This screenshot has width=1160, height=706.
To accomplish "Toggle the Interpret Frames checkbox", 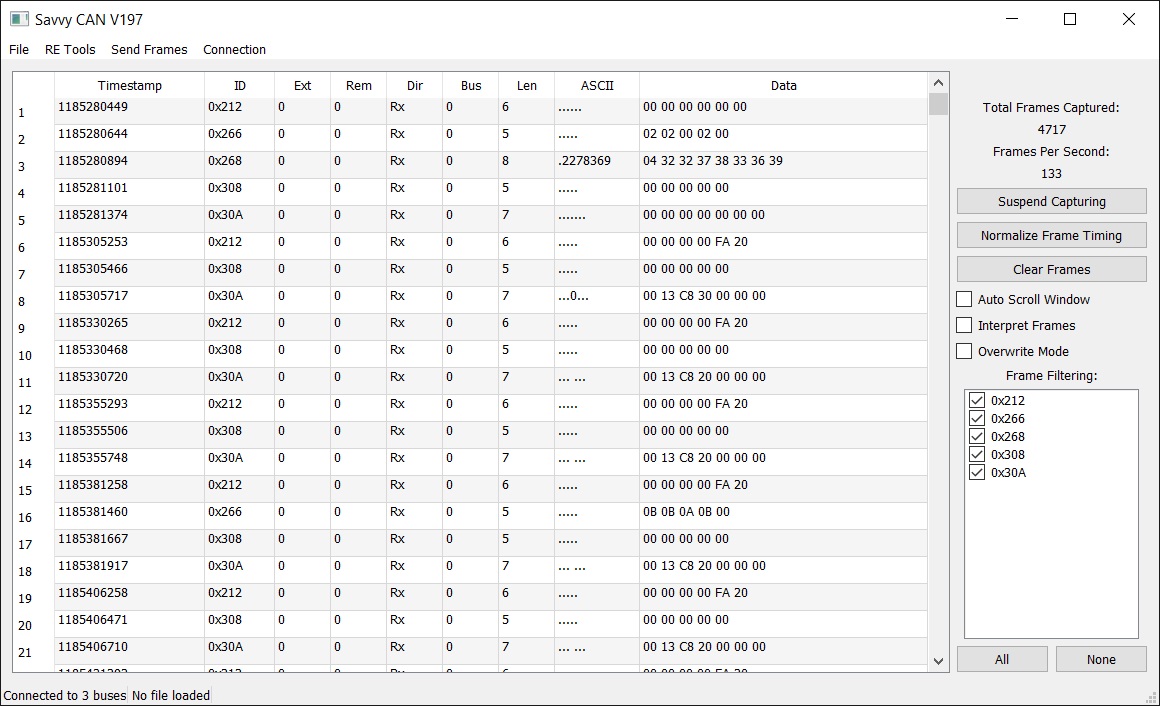I will click(x=965, y=325).
